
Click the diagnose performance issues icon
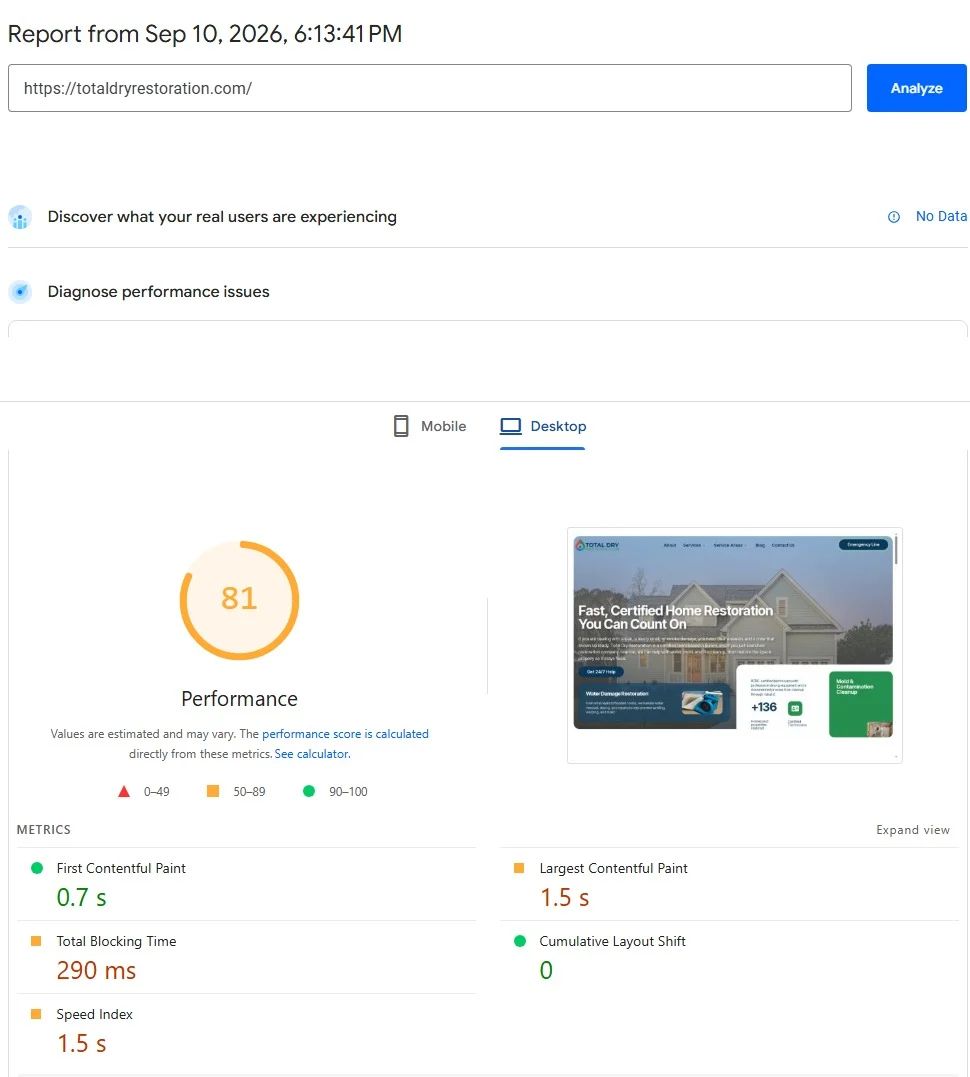(x=21, y=292)
